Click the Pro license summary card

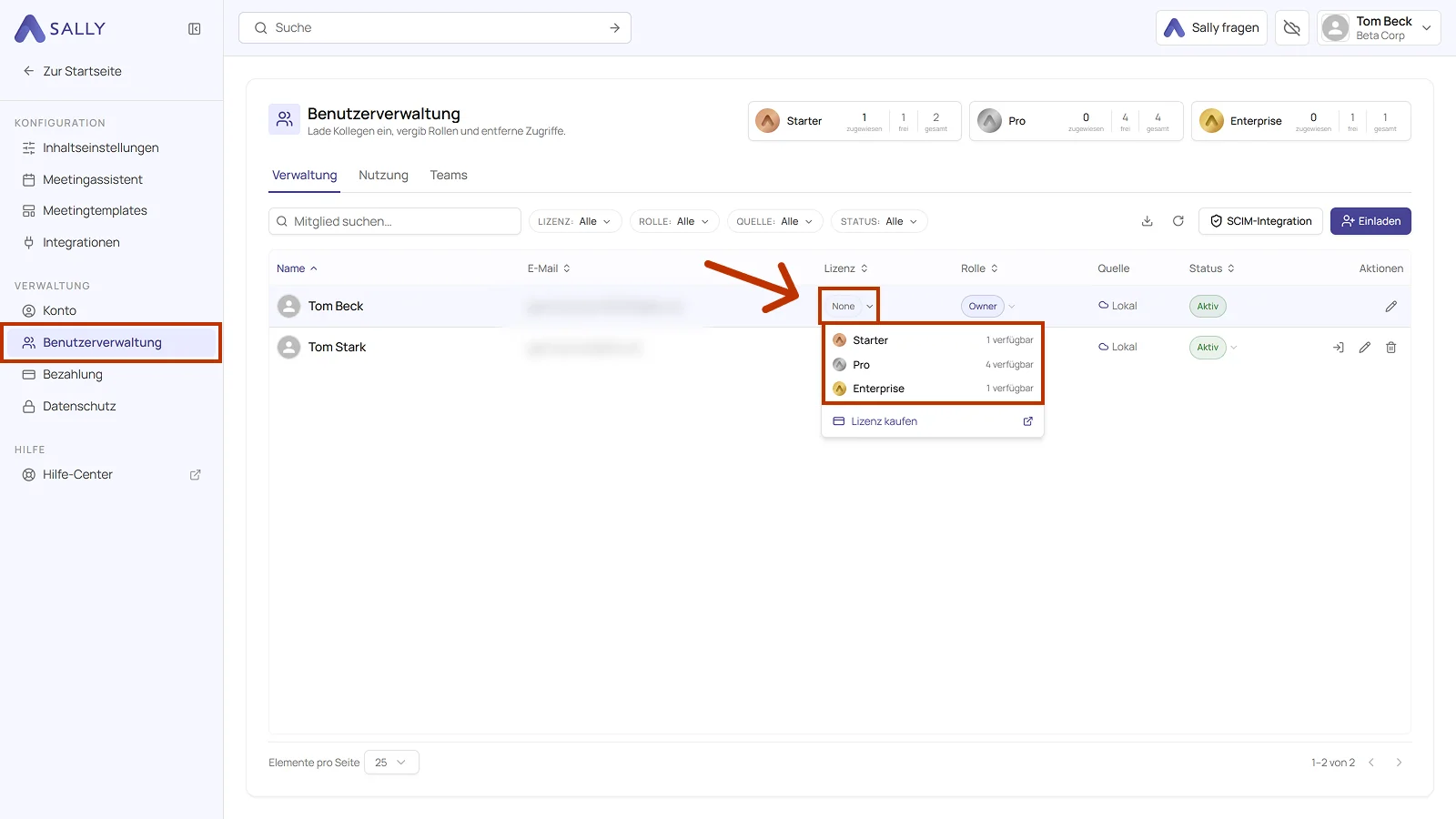[x=1077, y=121]
